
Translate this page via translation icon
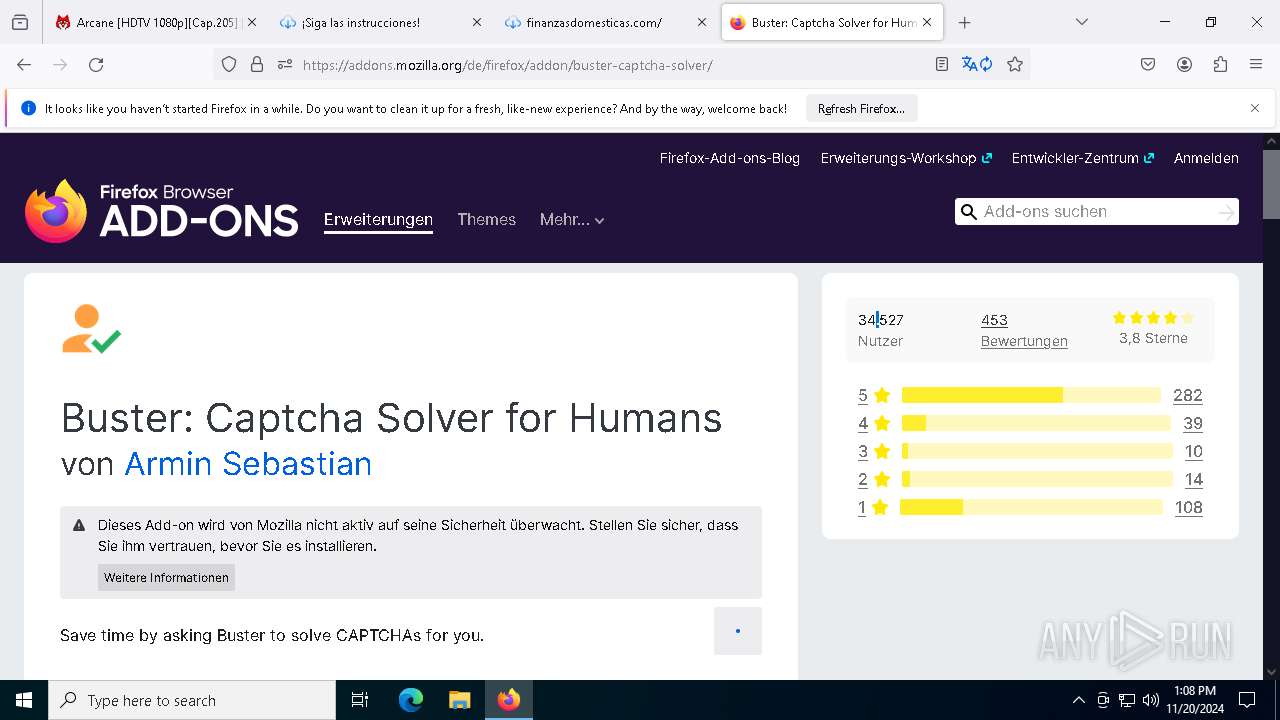coord(977,64)
